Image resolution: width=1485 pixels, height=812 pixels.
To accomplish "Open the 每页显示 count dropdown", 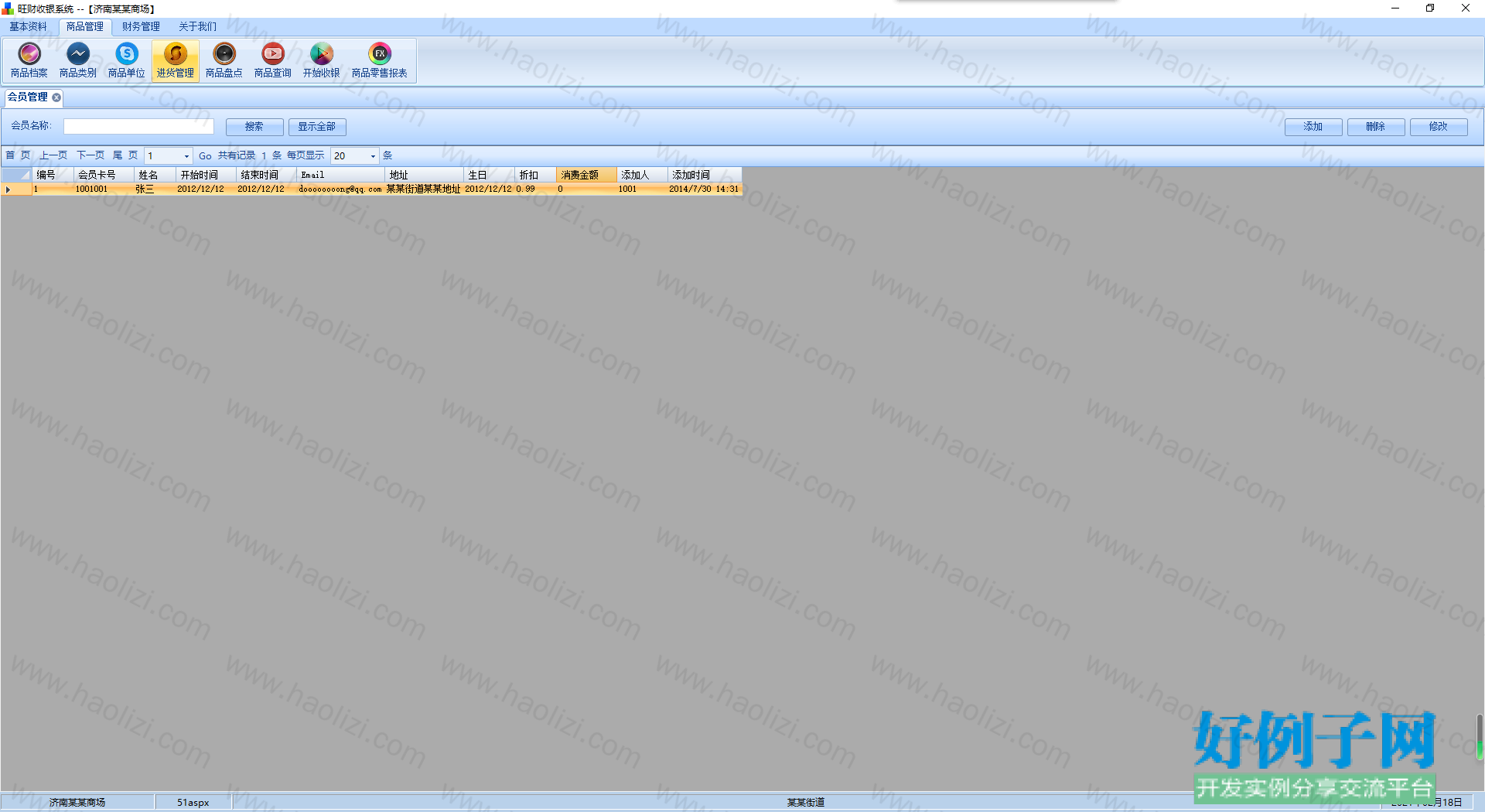I will 373,156.
